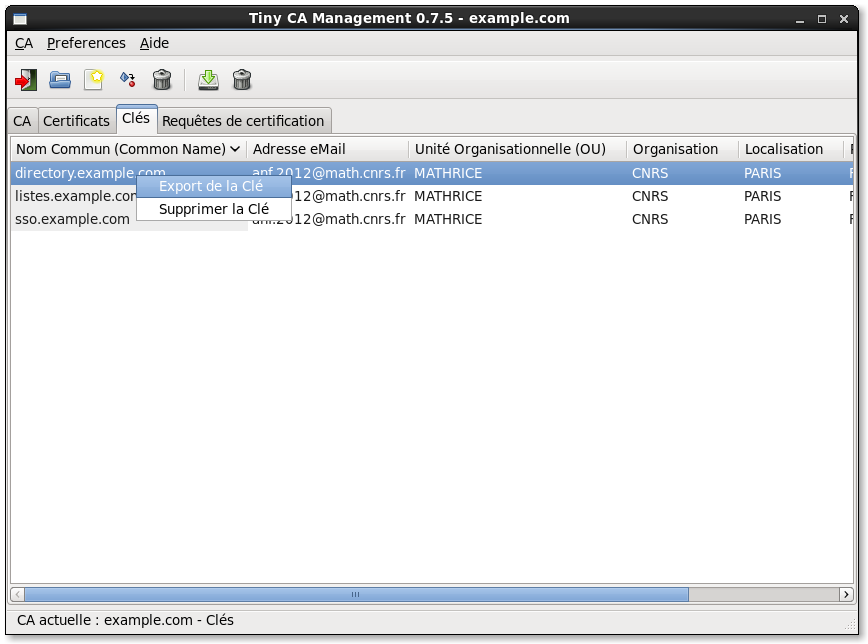Click the exit icon with red arrow

[x=26, y=80]
